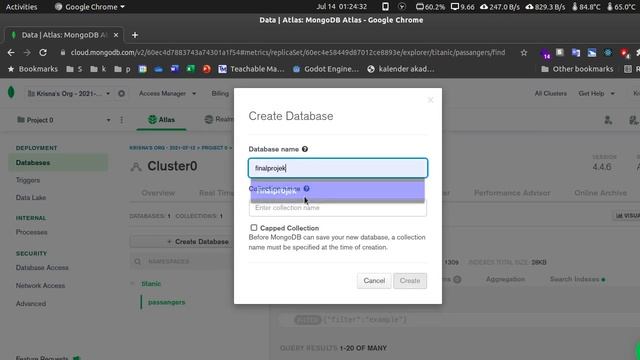Click the Namespaces search field
This screenshot has width=640, height=360.
click(182, 261)
